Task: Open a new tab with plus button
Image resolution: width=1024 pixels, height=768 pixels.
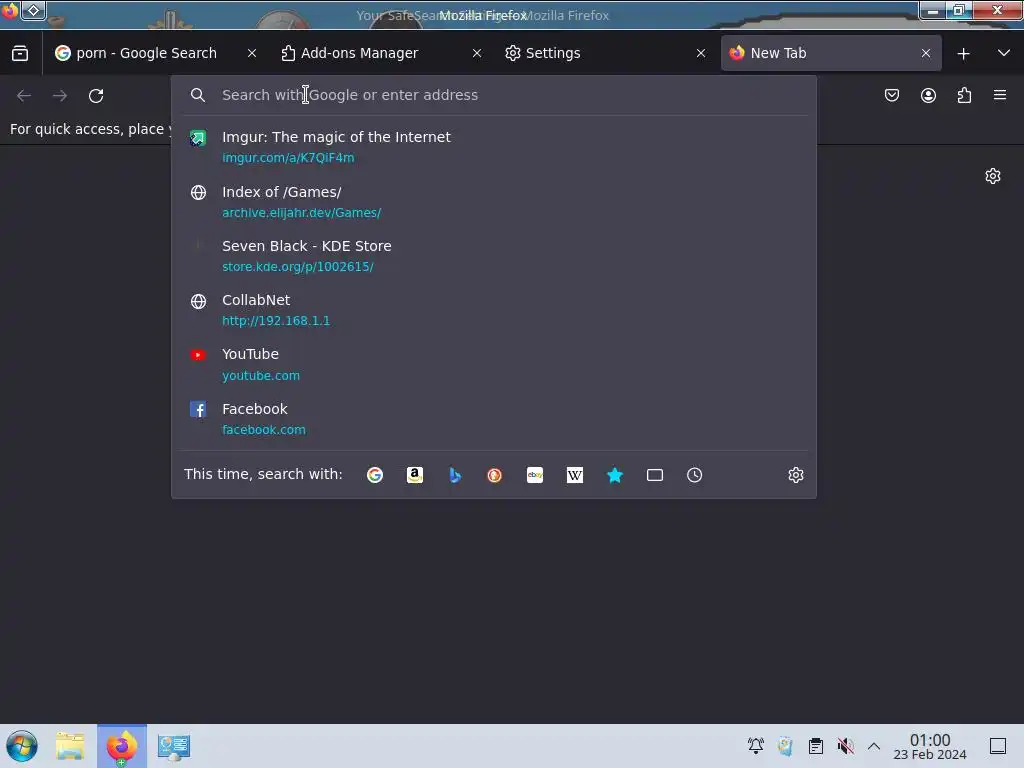Action: click(963, 54)
